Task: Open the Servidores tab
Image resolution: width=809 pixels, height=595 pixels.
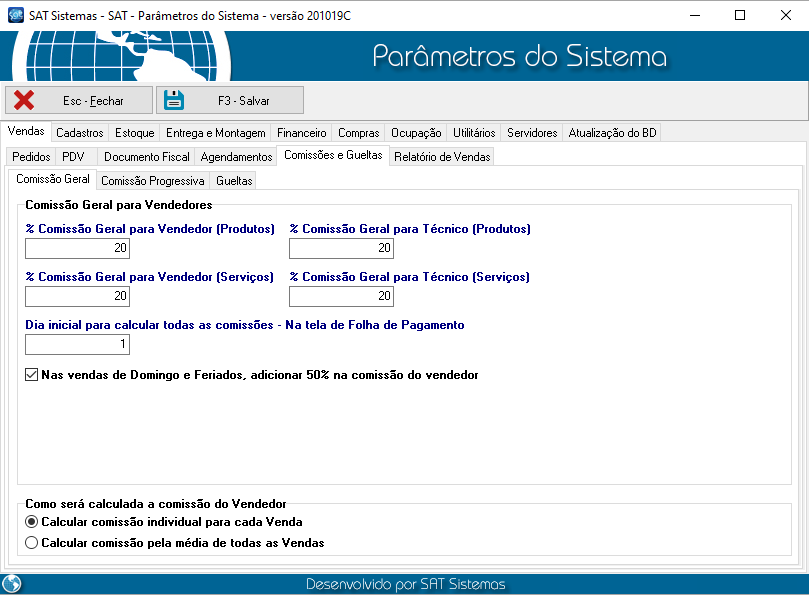Action: 532,133
